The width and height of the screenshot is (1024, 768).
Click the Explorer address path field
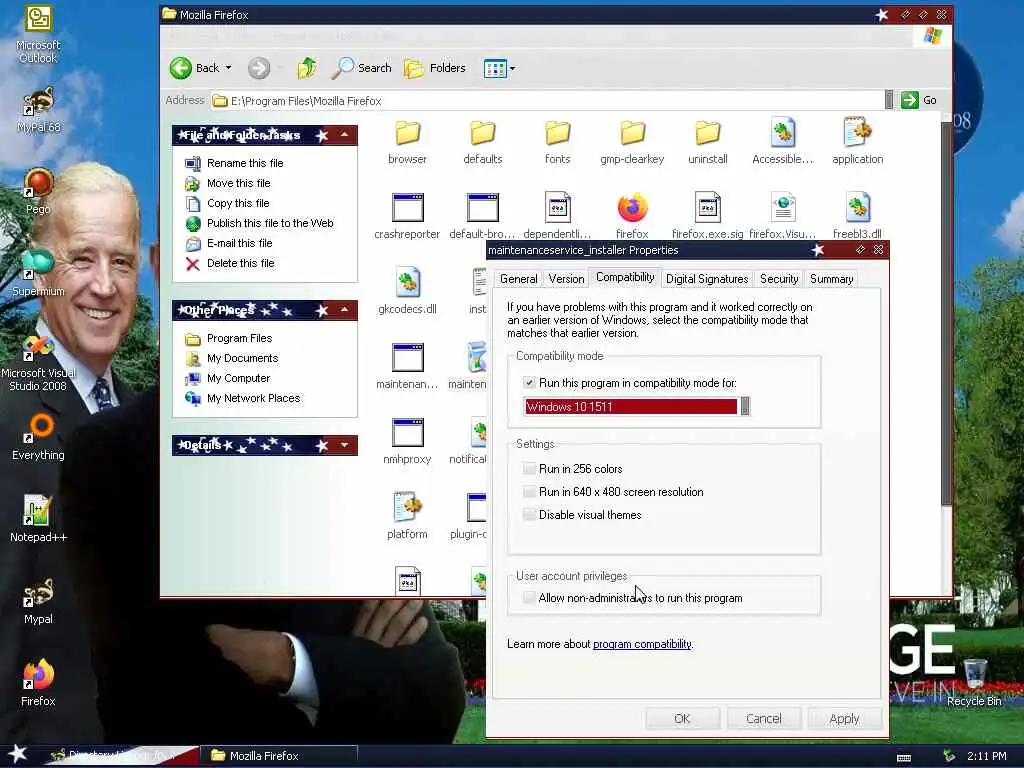tap(547, 101)
